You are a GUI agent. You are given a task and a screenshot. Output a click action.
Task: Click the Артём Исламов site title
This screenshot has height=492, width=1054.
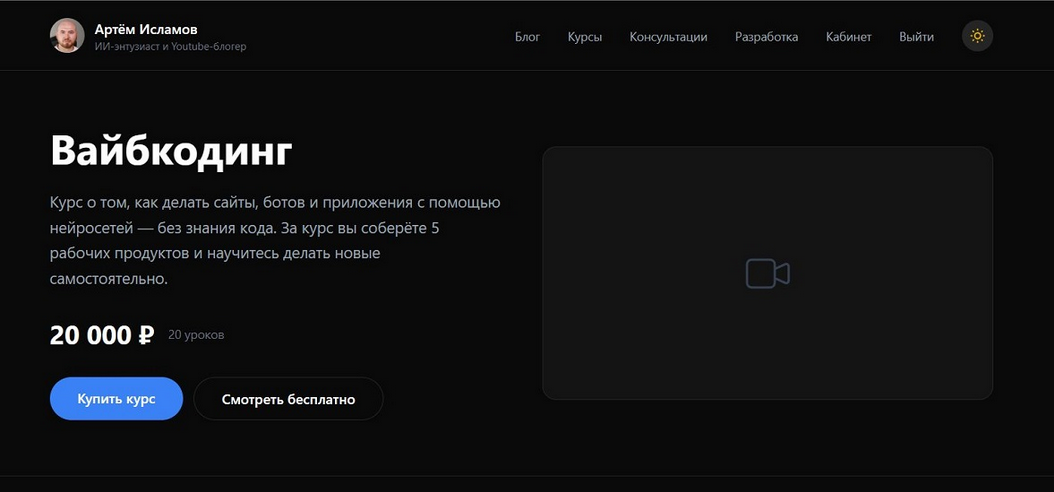pos(146,30)
